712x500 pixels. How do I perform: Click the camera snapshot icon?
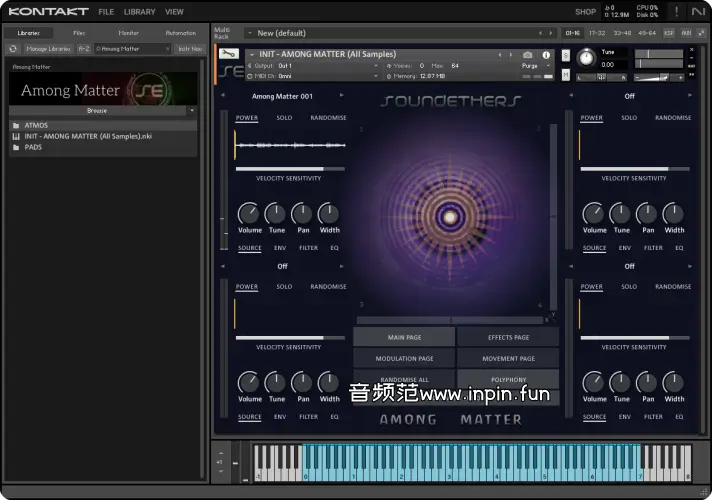tap(528, 54)
